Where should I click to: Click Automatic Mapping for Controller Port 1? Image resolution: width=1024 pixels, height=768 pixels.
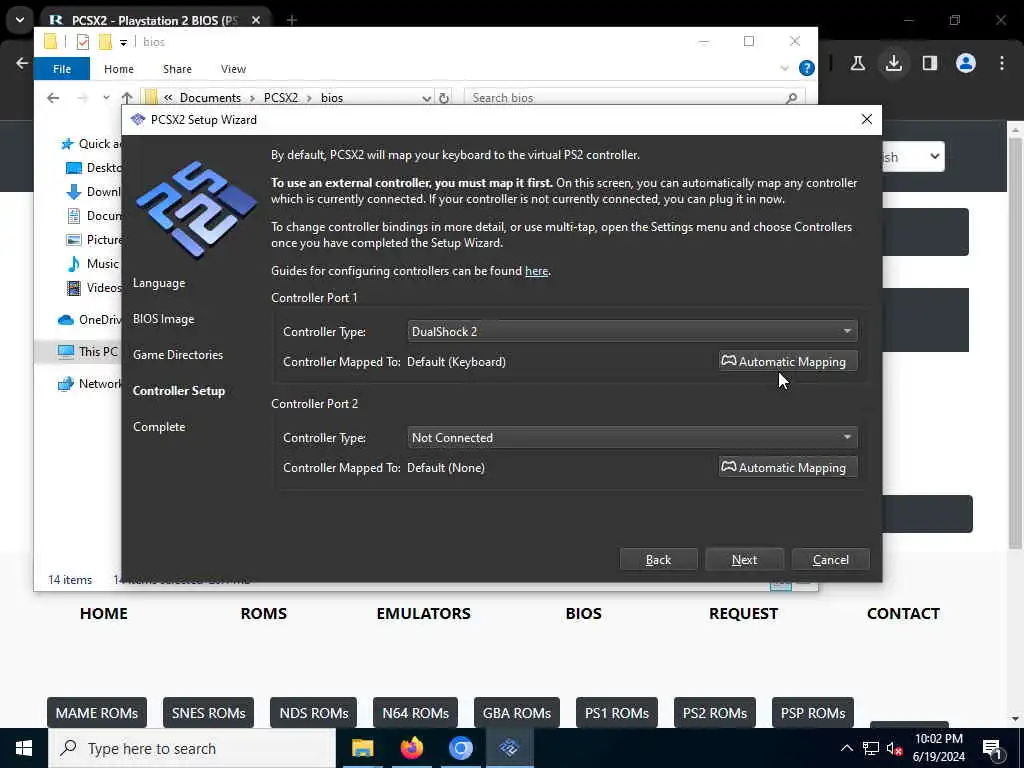788,361
